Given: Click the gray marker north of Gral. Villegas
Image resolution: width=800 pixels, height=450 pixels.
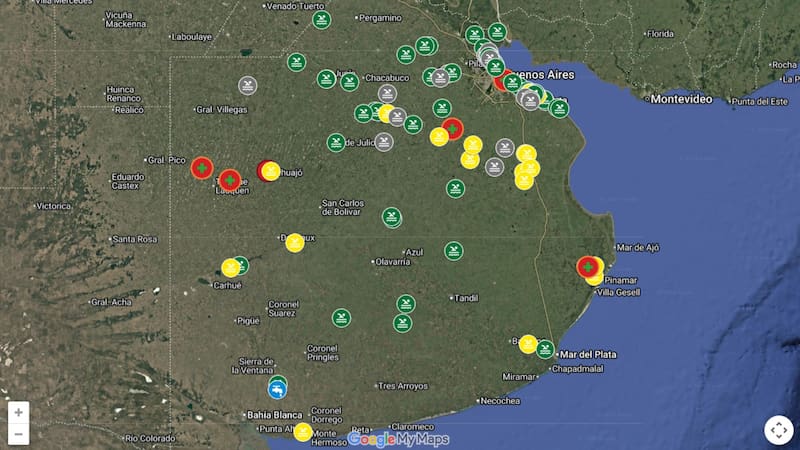Looking at the screenshot, I should click(x=246, y=85).
